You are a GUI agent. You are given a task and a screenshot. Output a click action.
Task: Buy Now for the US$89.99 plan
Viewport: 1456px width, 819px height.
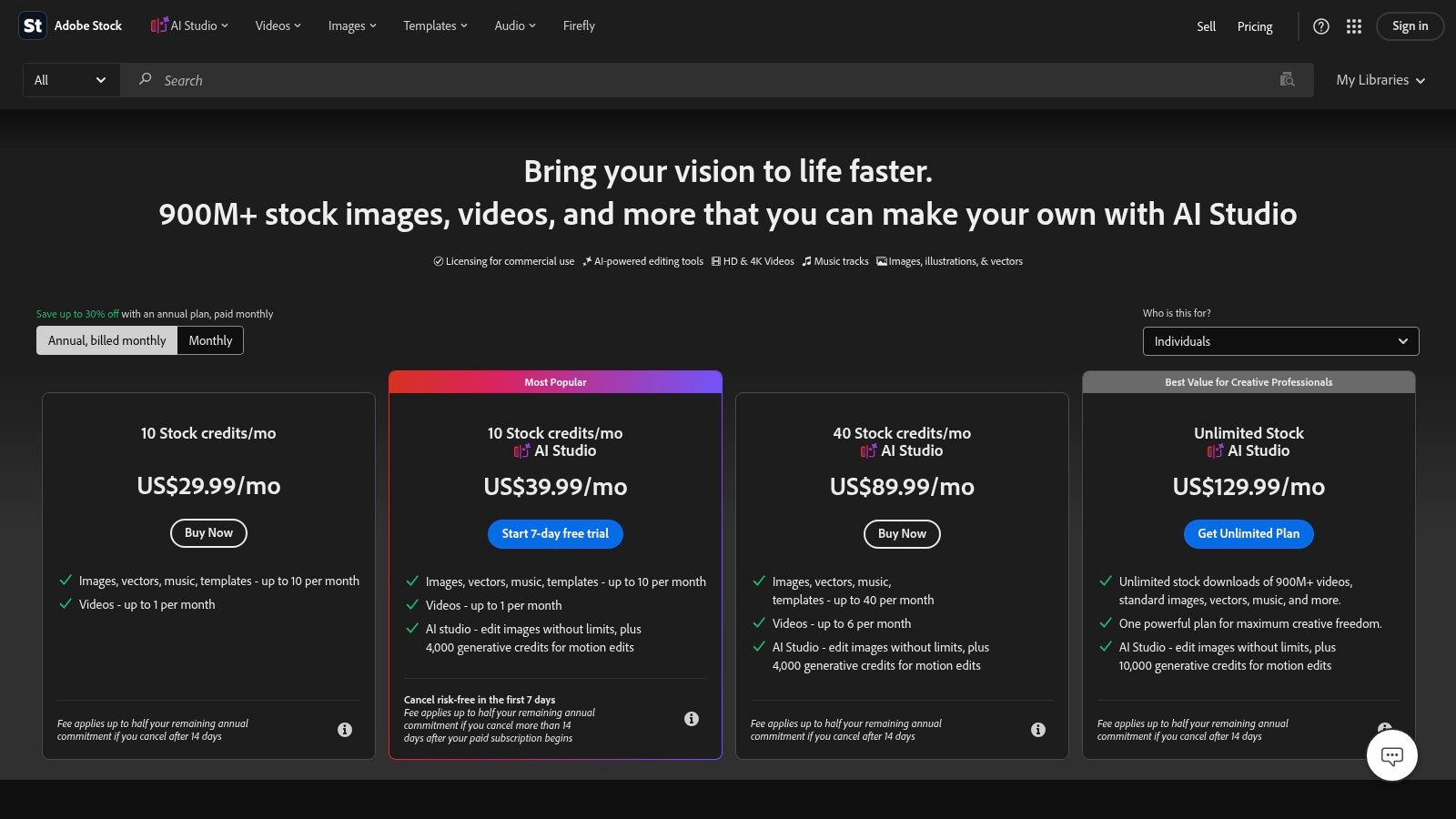pyautogui.click(x=902, y=534)
